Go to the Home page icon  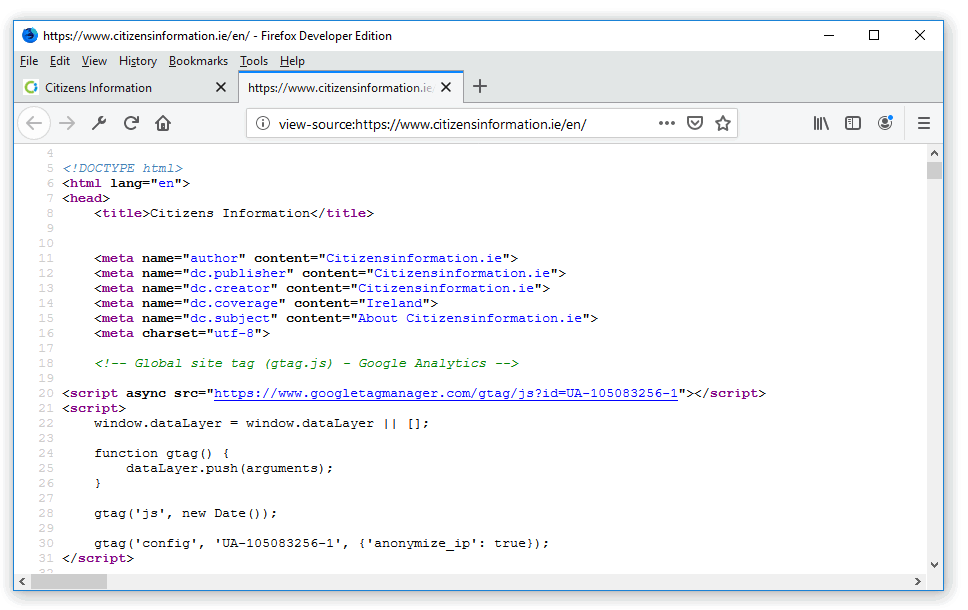pyautogui.click(x=163, y=123)
